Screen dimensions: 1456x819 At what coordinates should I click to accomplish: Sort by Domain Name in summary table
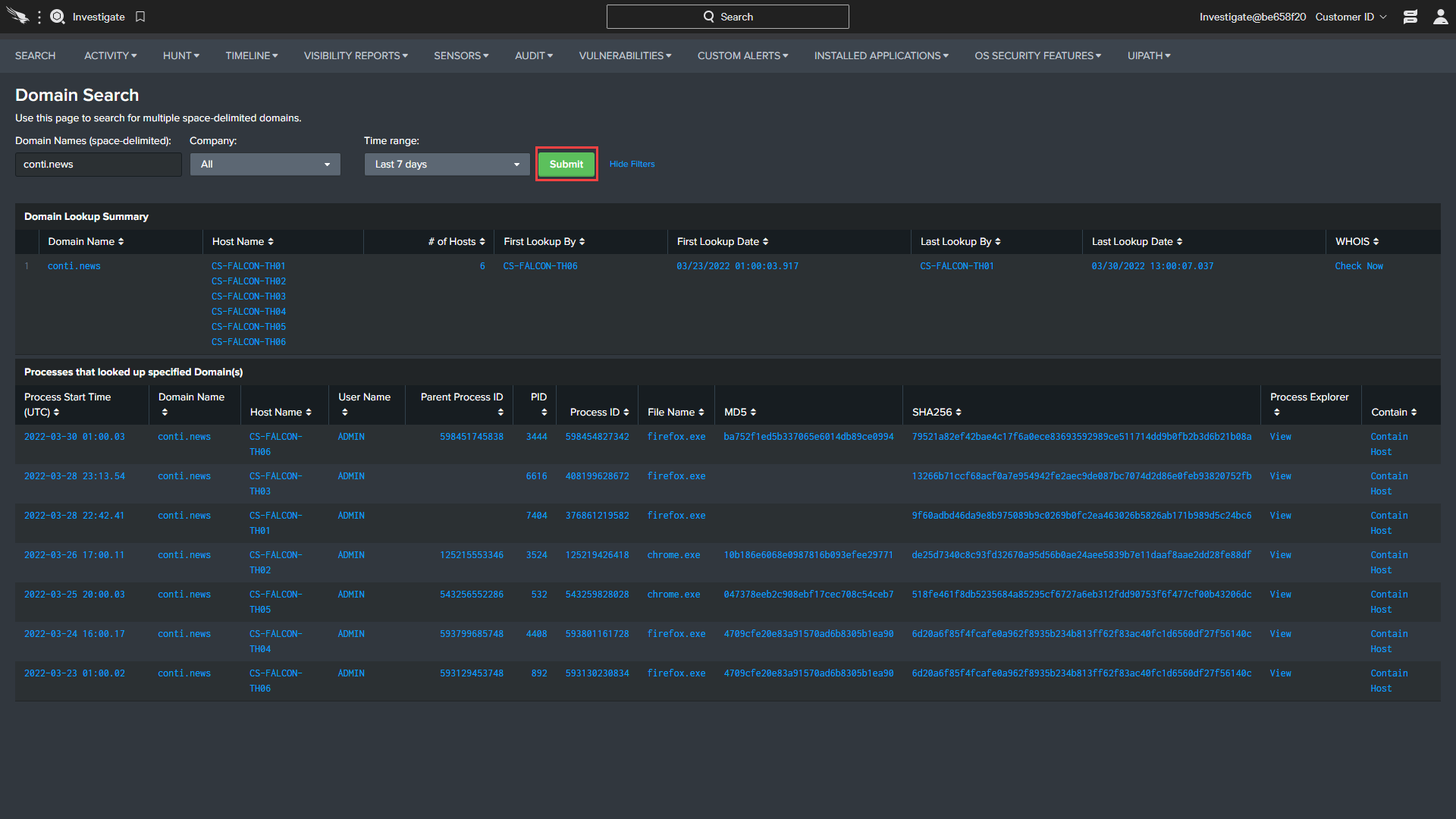click(x=86, y=241)
